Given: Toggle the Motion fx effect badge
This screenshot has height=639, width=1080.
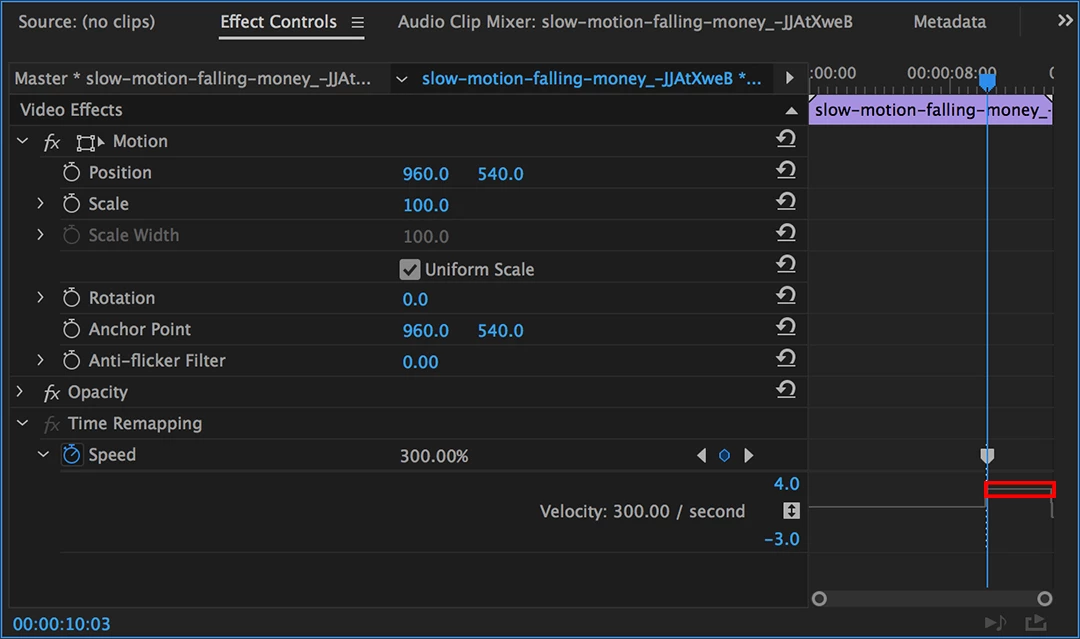Looking at the screenshot, I should click(52, 143).
